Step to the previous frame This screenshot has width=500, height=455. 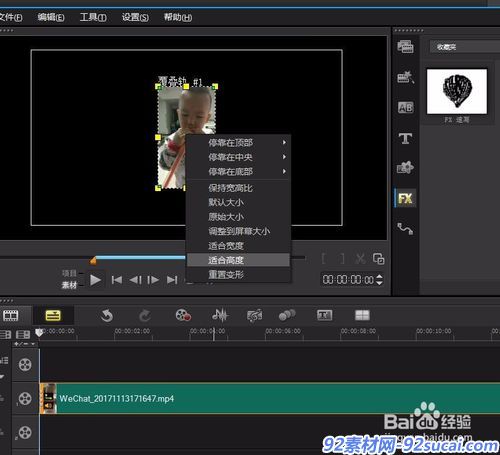(135, 280)
